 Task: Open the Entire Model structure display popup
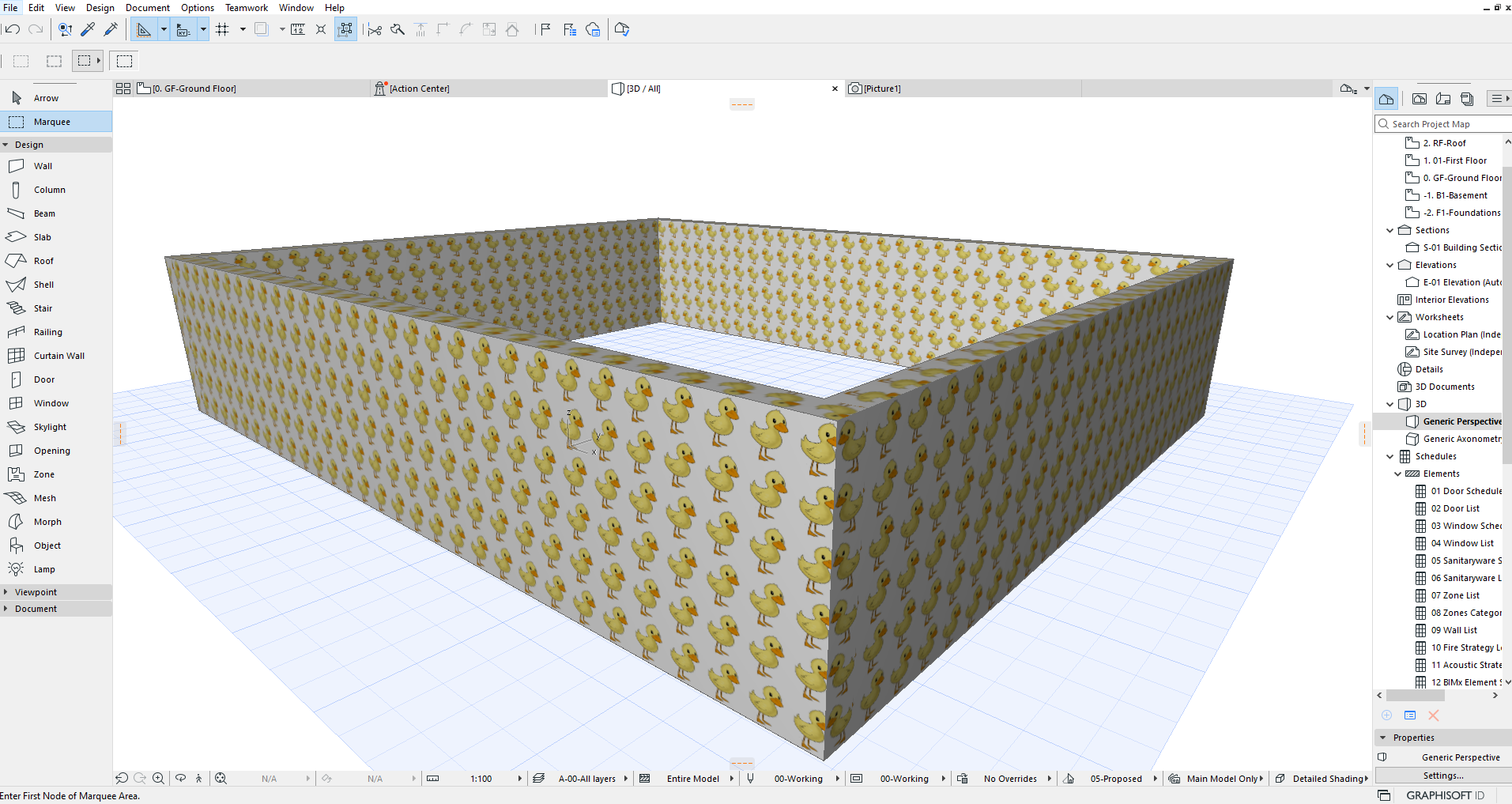(x=693, y=779)
